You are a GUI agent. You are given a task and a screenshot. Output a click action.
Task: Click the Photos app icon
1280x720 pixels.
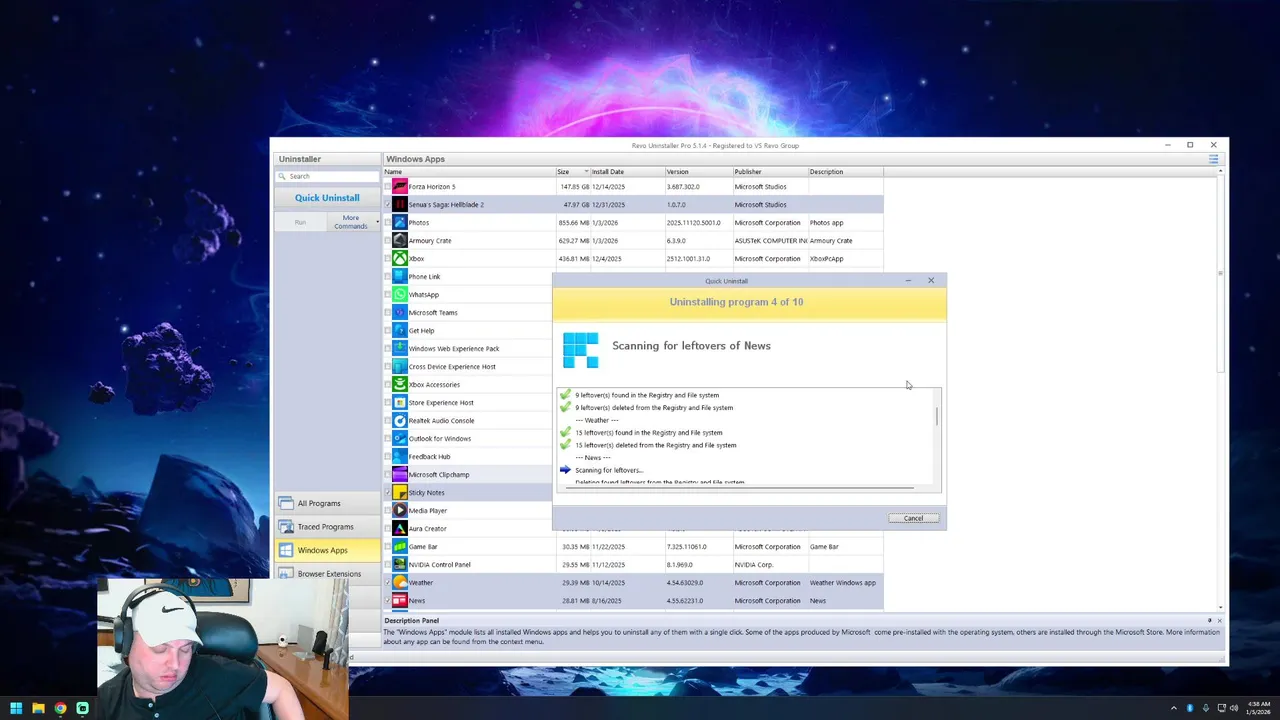[x=400, y=223]
